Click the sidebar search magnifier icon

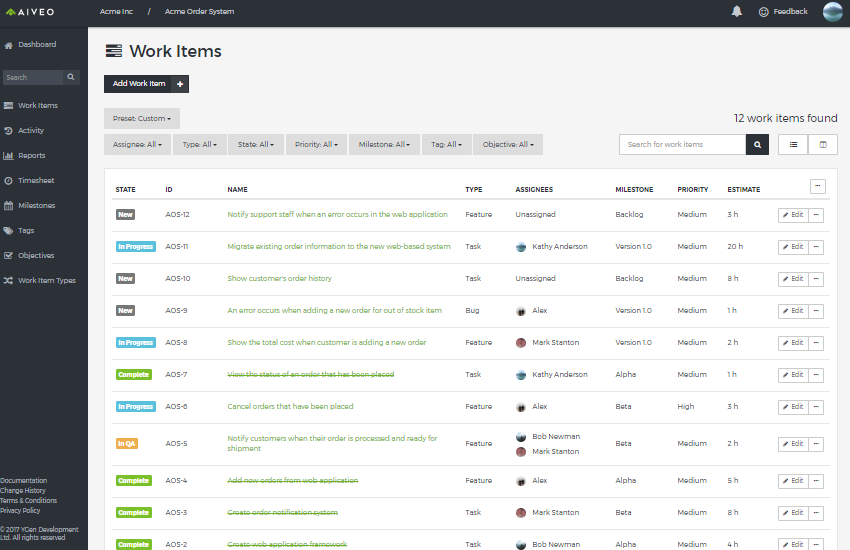pyautogui.click(x=71, y=77)
